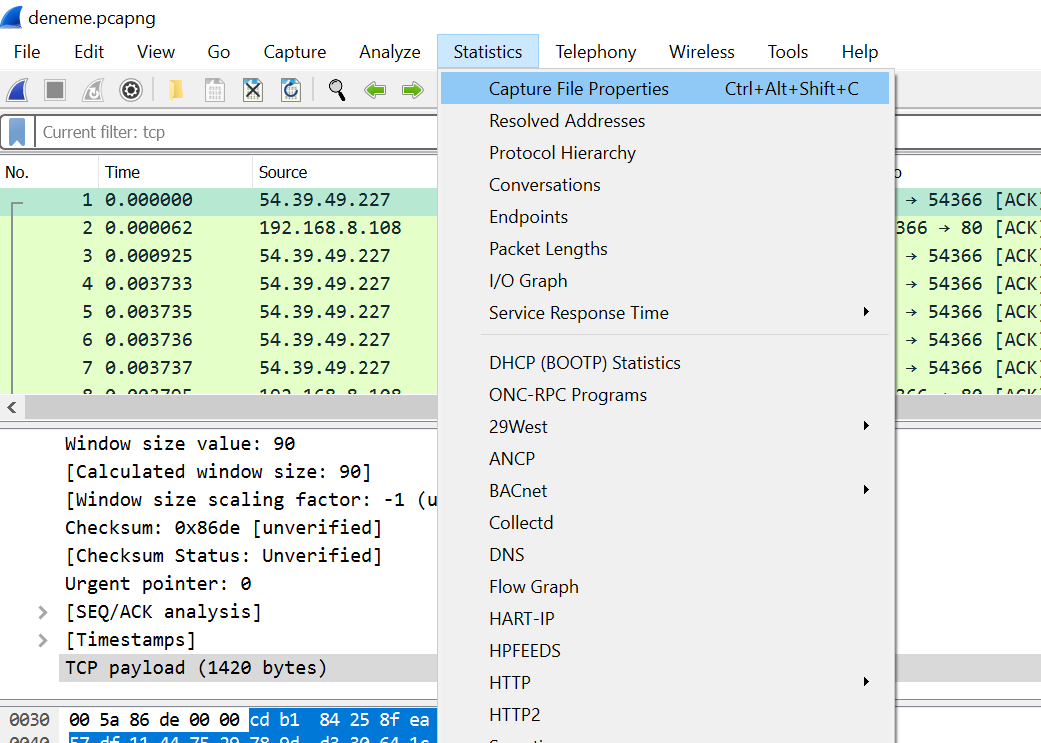Select packet 6 at time 0.003736
Image resolution: width=1041 pixels, height=743 pixels.
218,339
